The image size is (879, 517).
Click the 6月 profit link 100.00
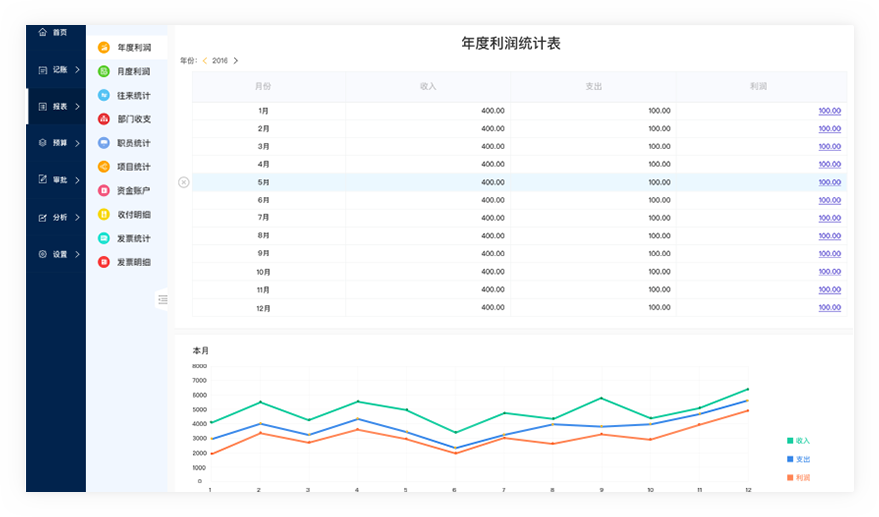tap(830, 200)
